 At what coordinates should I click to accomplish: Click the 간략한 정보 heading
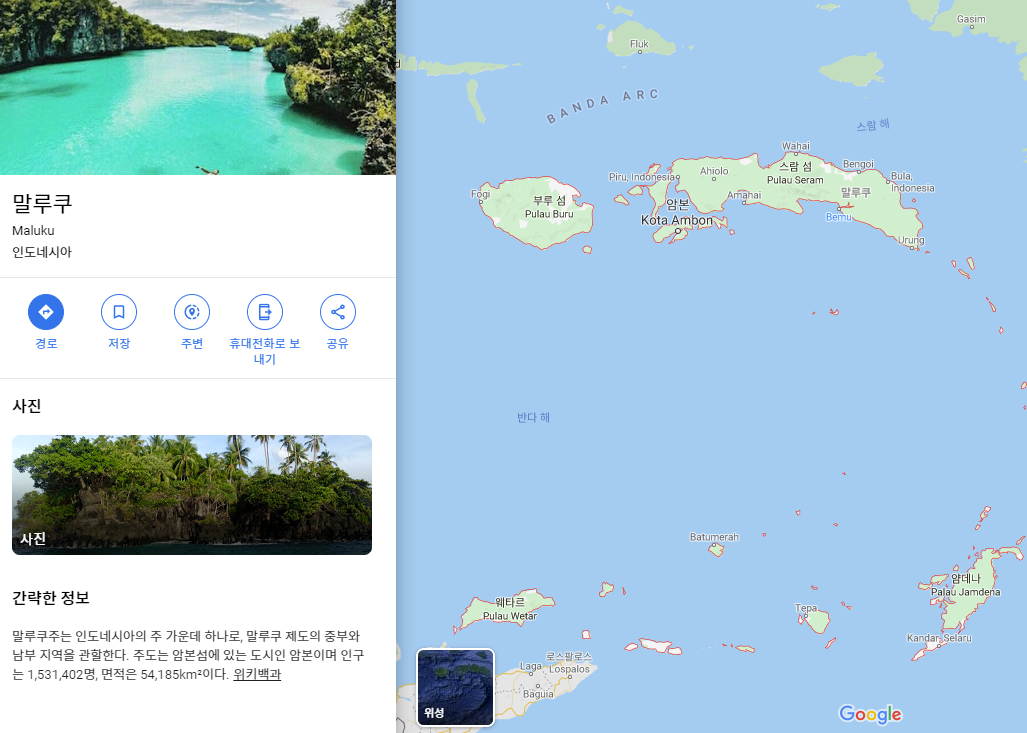(x=50, y=597)
